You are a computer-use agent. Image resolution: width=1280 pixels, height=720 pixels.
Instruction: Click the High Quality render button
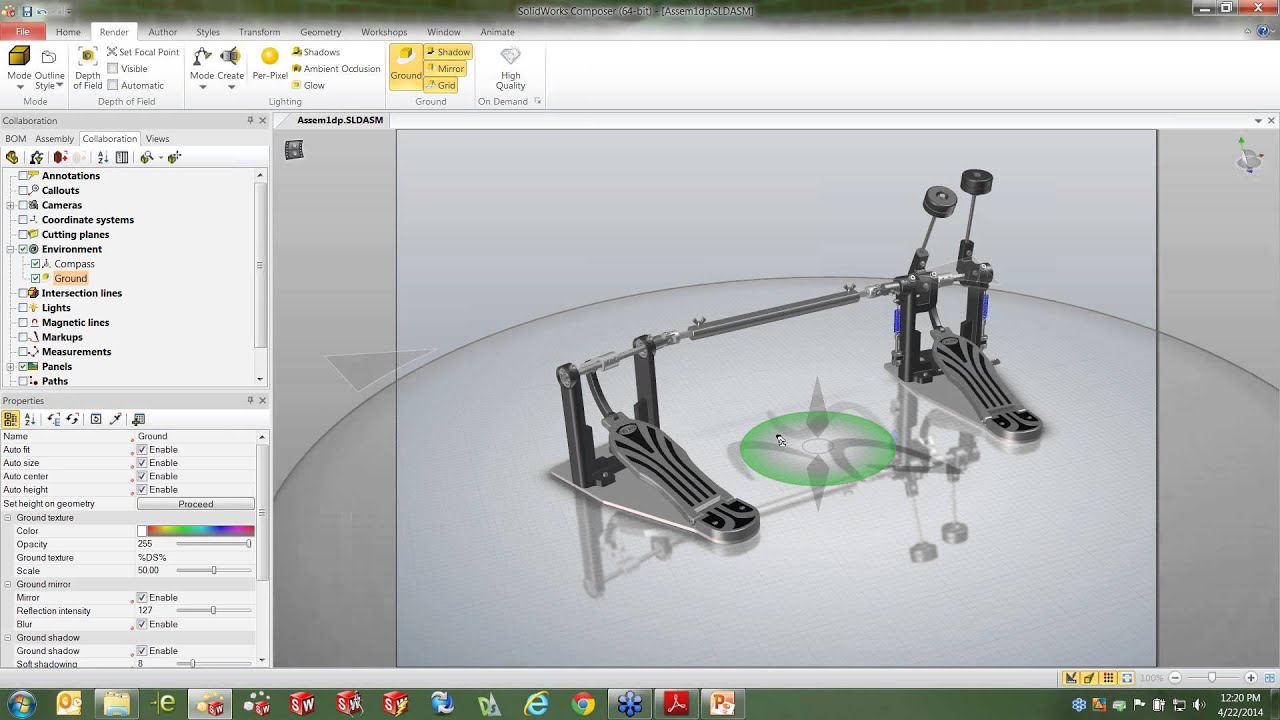(x=510, y=68)
